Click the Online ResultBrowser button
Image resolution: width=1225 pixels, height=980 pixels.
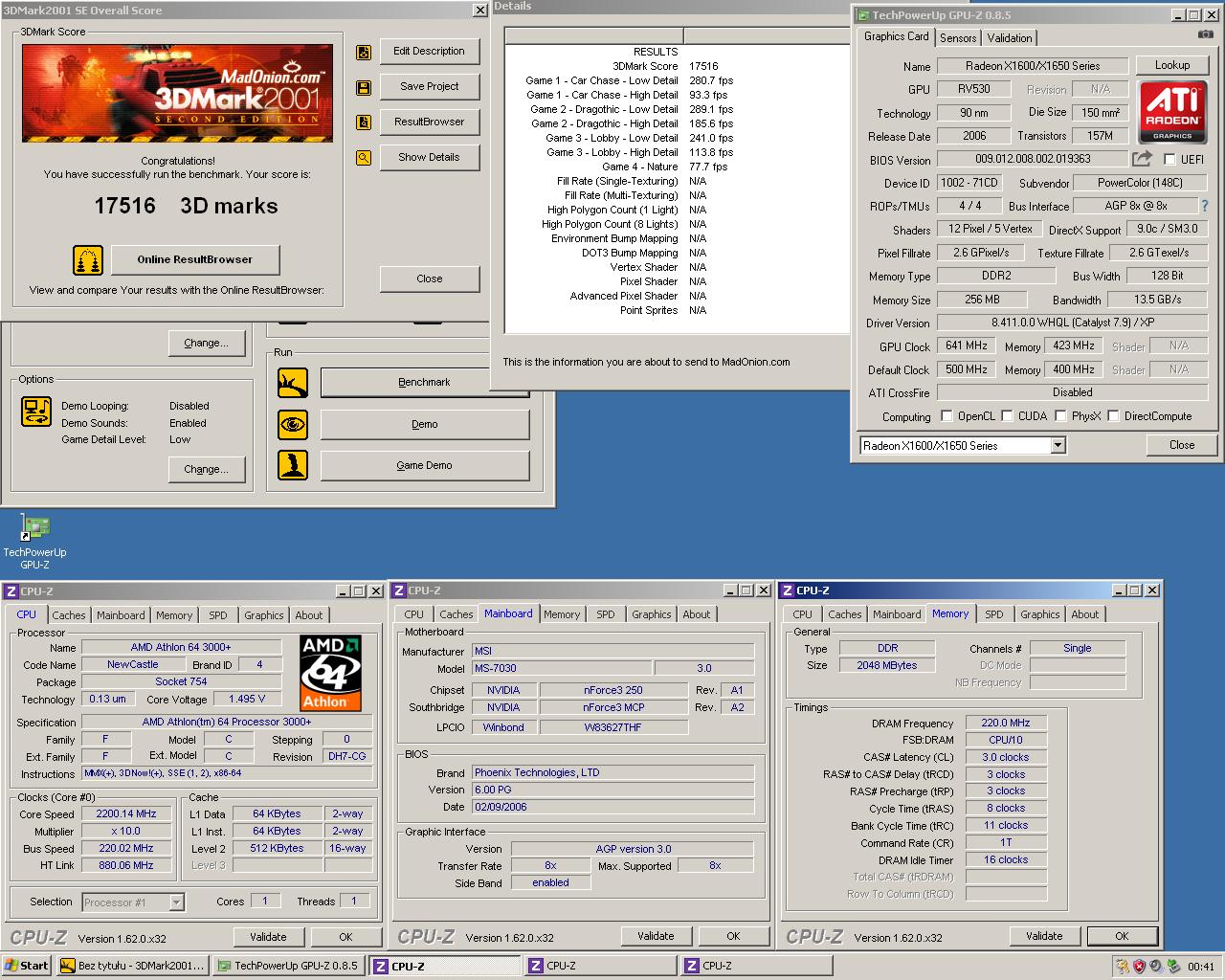[195, 259]
